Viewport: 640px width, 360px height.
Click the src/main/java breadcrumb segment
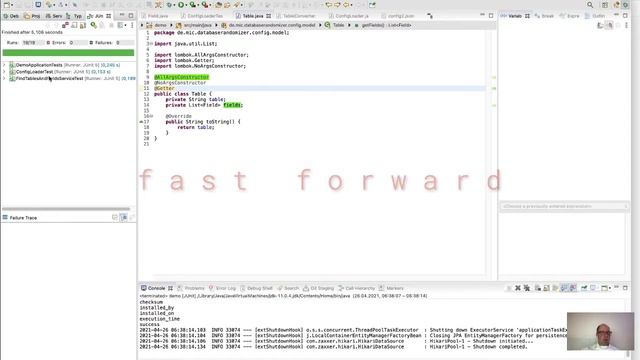tap(194, 25)
